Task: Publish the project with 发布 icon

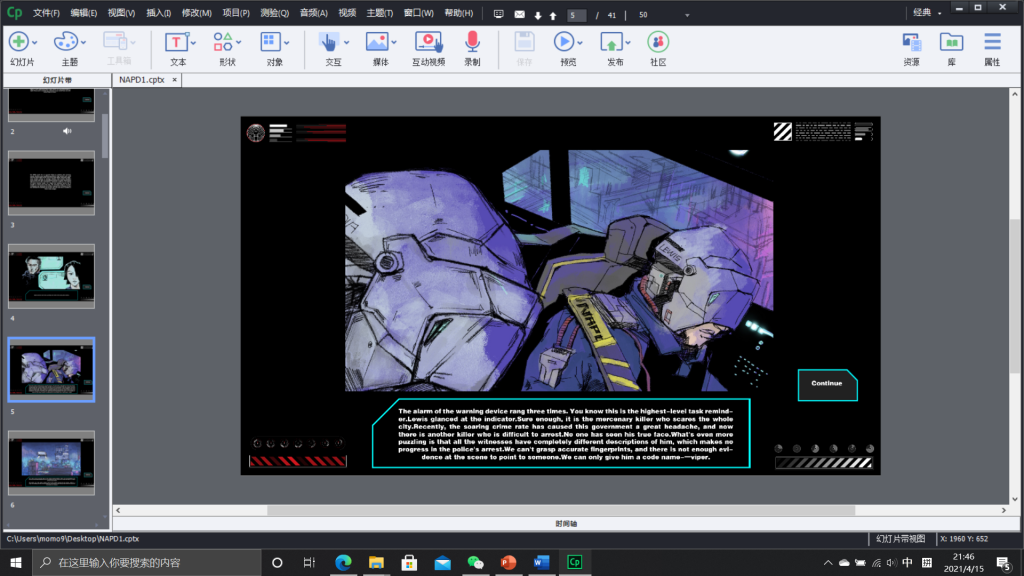Action: pyautogui.click(x=611, y=42)
